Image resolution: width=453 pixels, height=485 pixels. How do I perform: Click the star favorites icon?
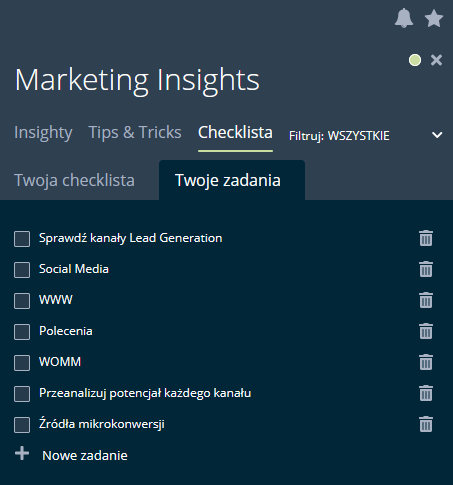[x=434, y=18]
